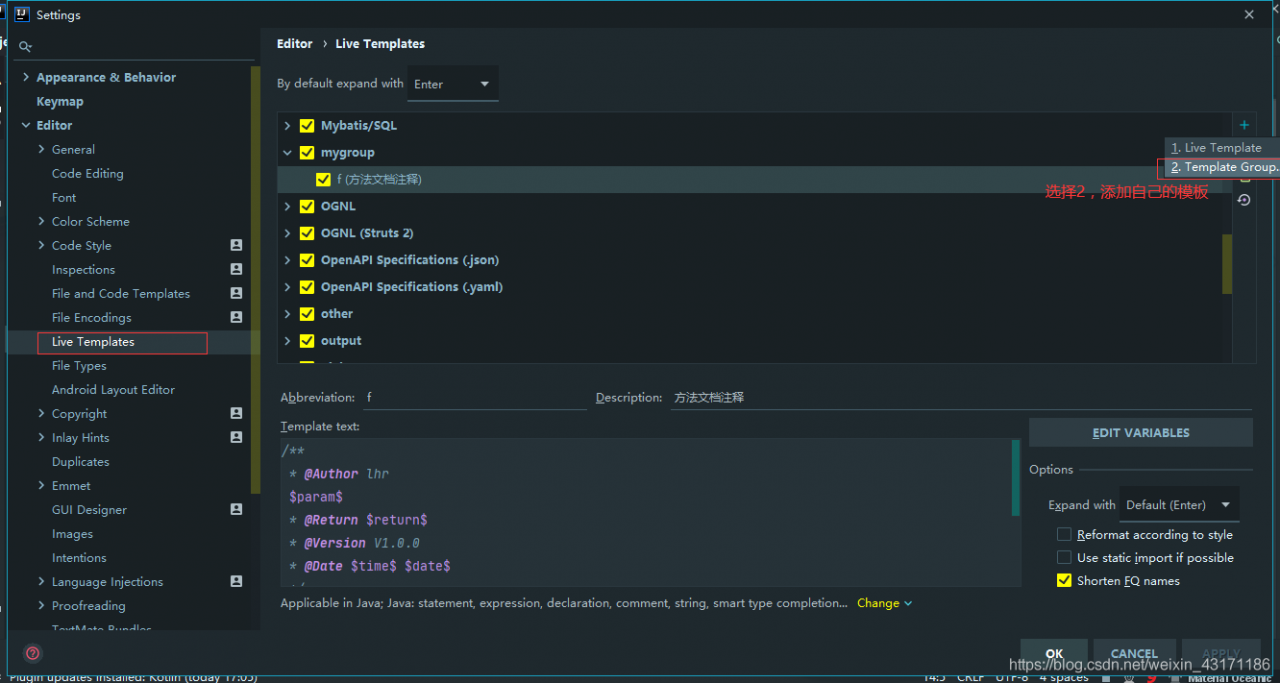The height and width of the screenshot is (683, 1280).
Task: Collapse the Editor settings section
Action: (26, 125)
